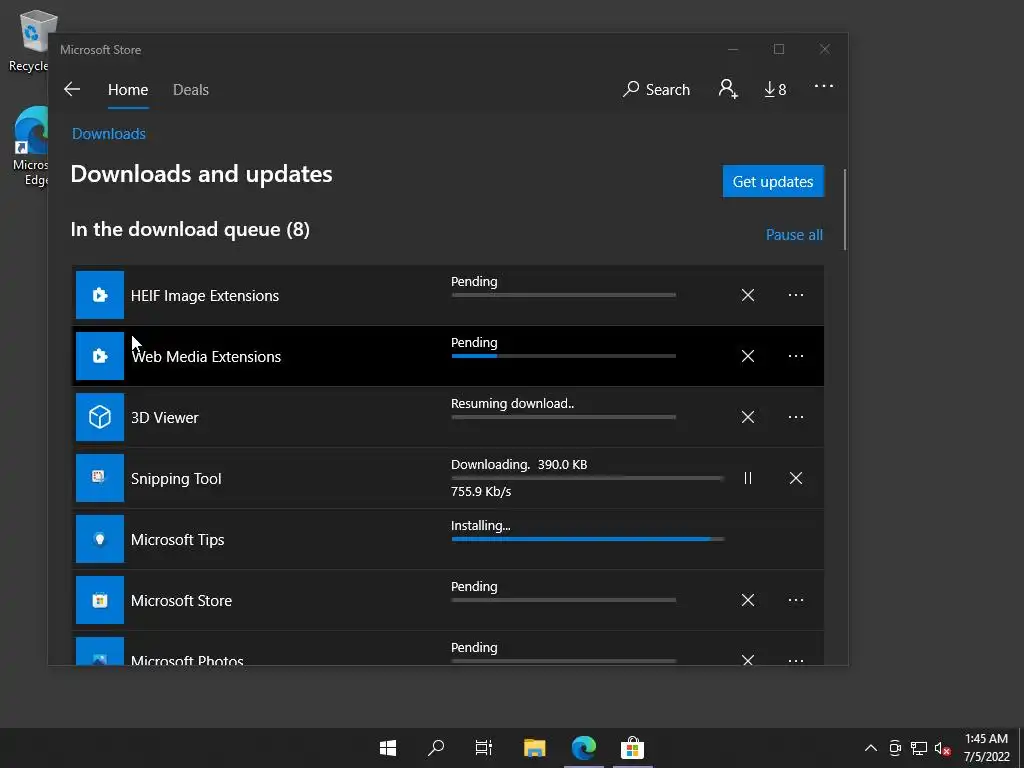
Task: Go back with the arrow icon
Action: (x=72, y=89)
